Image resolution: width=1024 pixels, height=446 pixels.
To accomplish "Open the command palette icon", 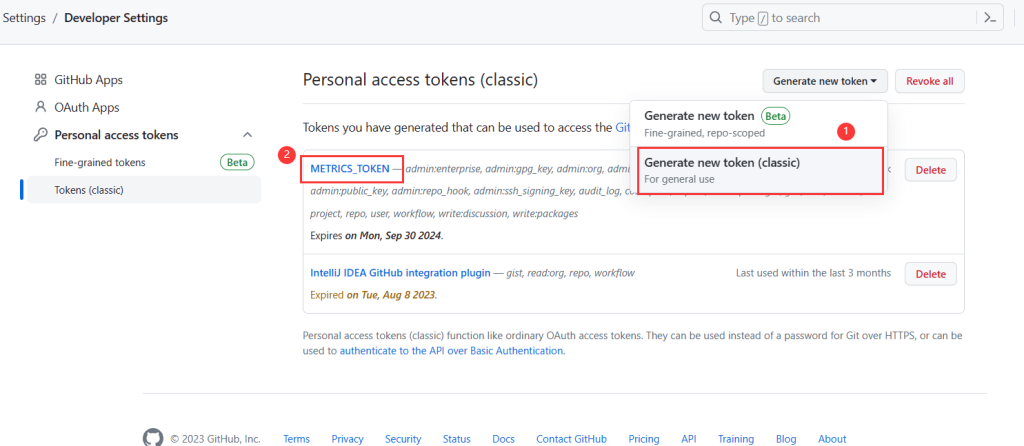I will point(989,18).
